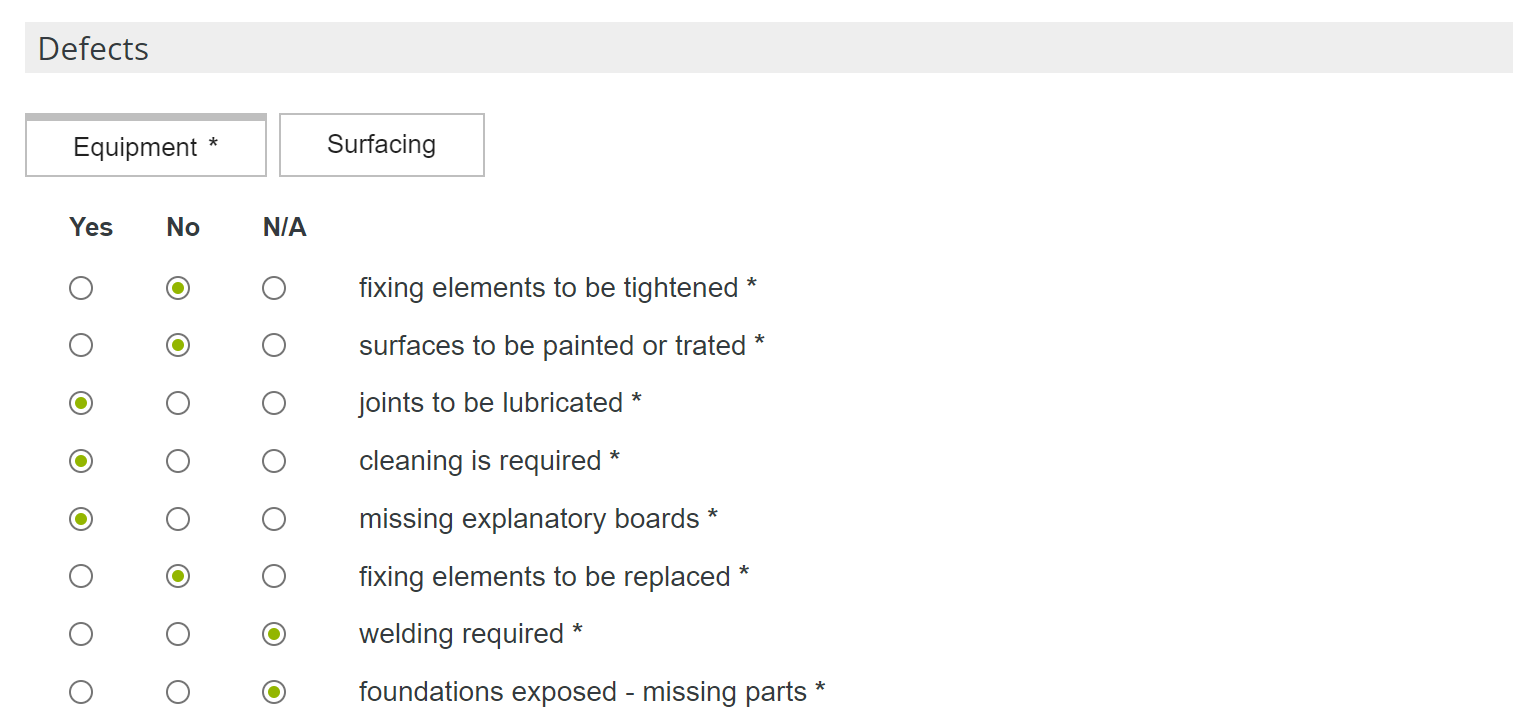Set No for foundations exposed - missing parts

(178, 692)
